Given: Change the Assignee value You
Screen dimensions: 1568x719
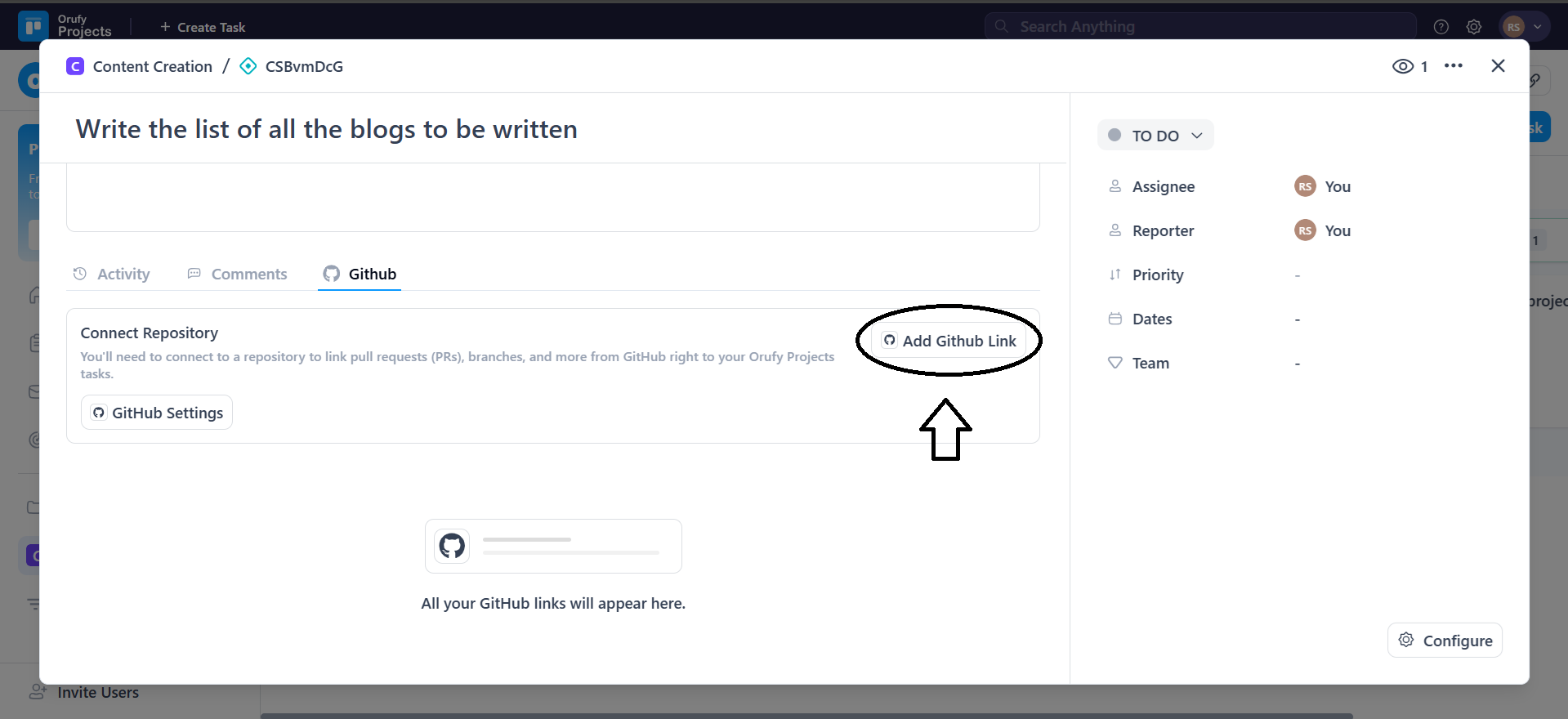Looking at the screenshot, I should (x=1338, y=186).
